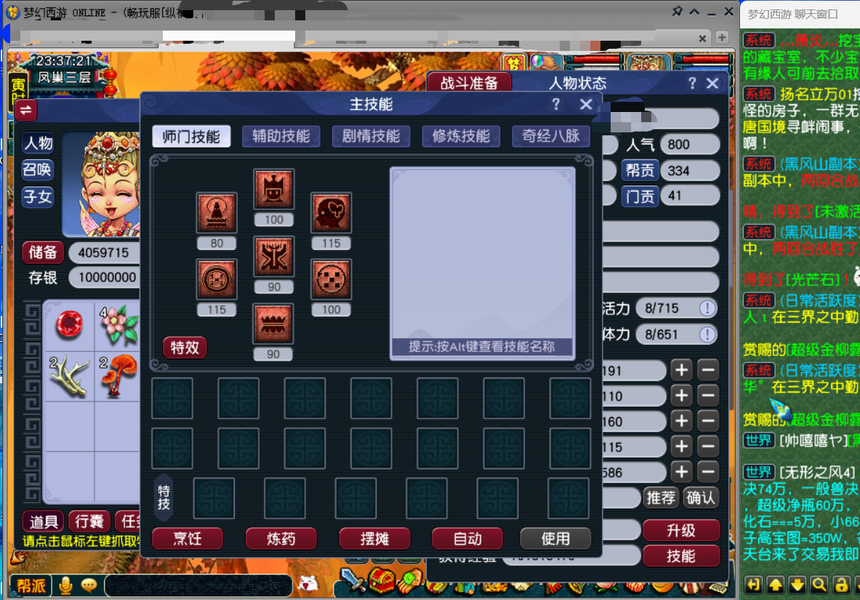Select the top skill icon labeled 100
Viewport: 860px width, 600px height.
pos(274,189)
